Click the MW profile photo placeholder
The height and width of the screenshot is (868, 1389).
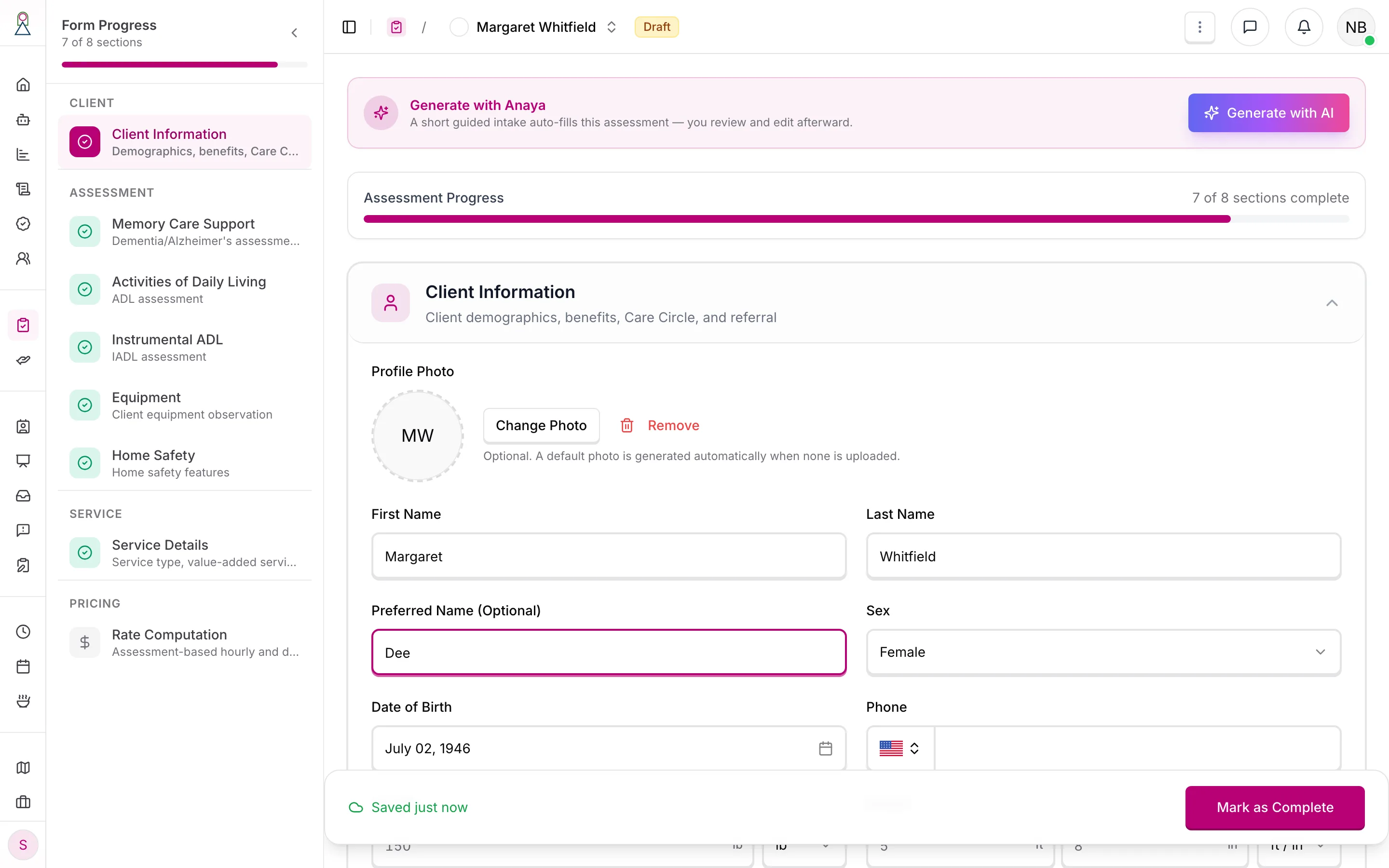(418, 436)
